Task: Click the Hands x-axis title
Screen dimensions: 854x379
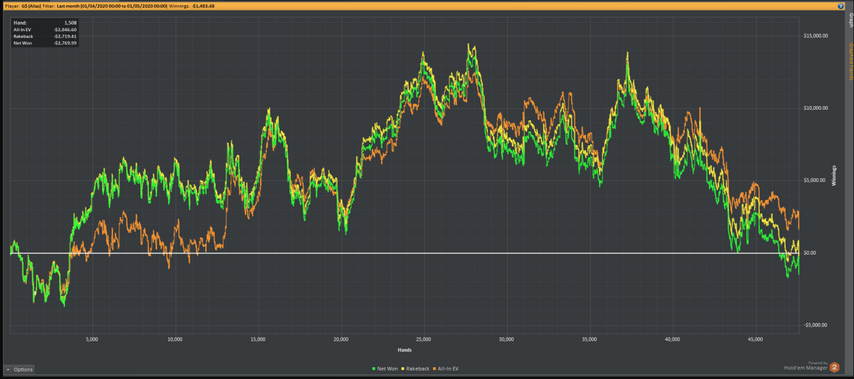Action: [405, 349]
